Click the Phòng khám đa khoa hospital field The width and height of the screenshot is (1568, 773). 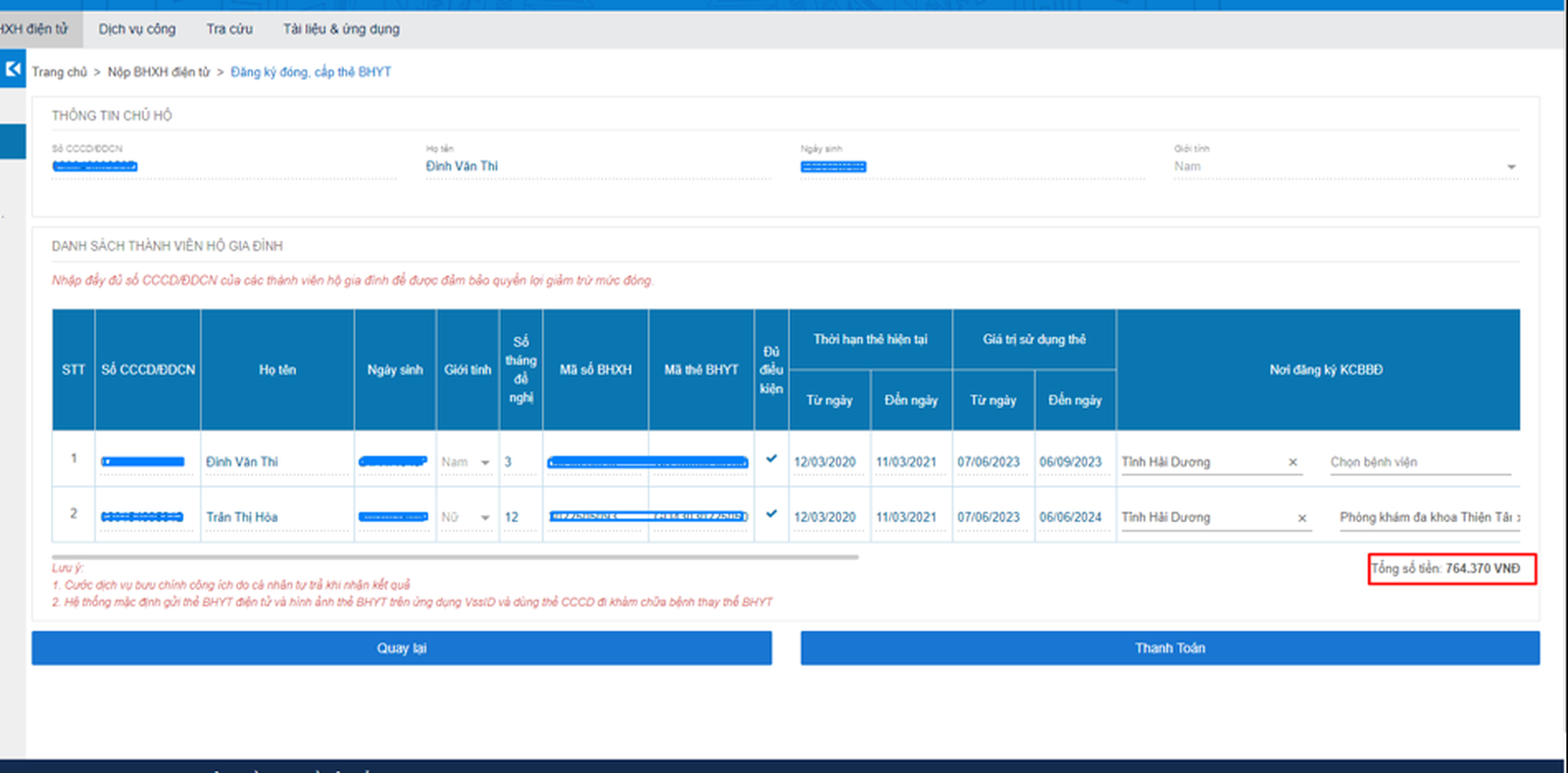click(x=1428, y=517)
